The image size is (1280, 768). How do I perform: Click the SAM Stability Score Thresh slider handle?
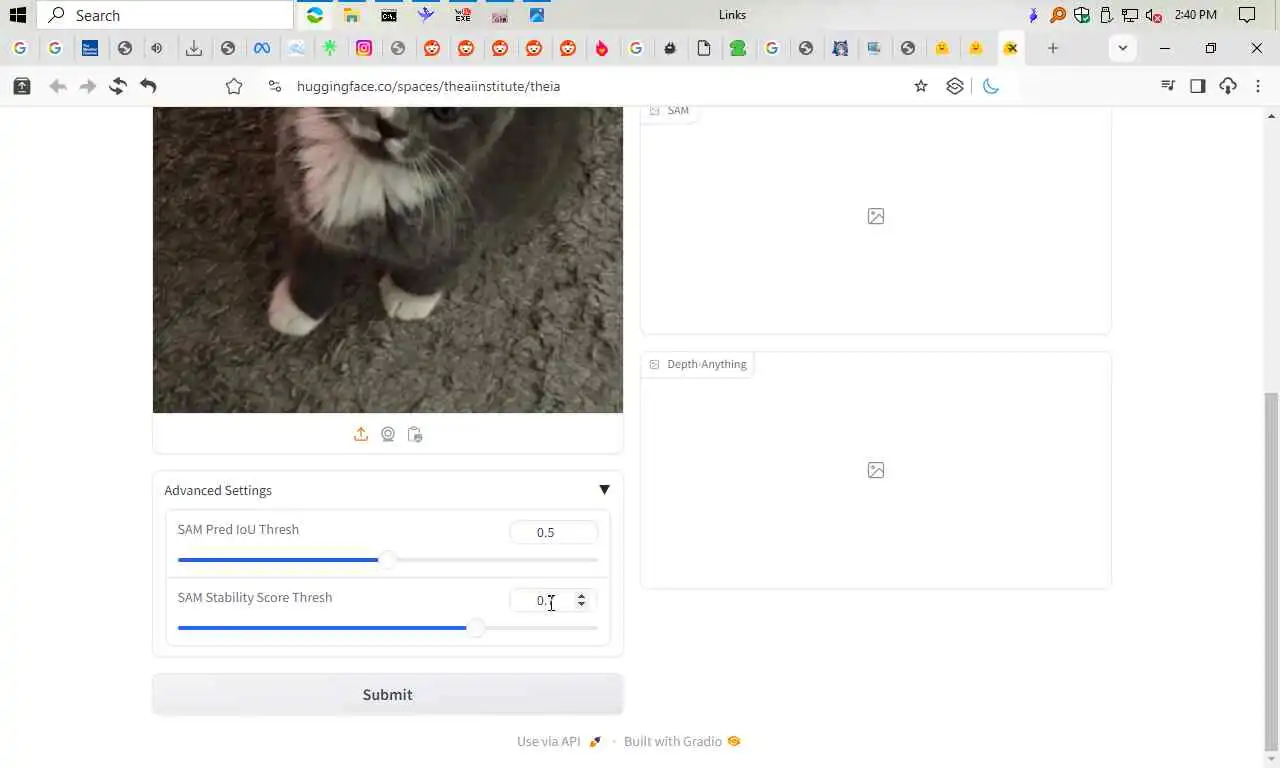(x=476, y=628)
